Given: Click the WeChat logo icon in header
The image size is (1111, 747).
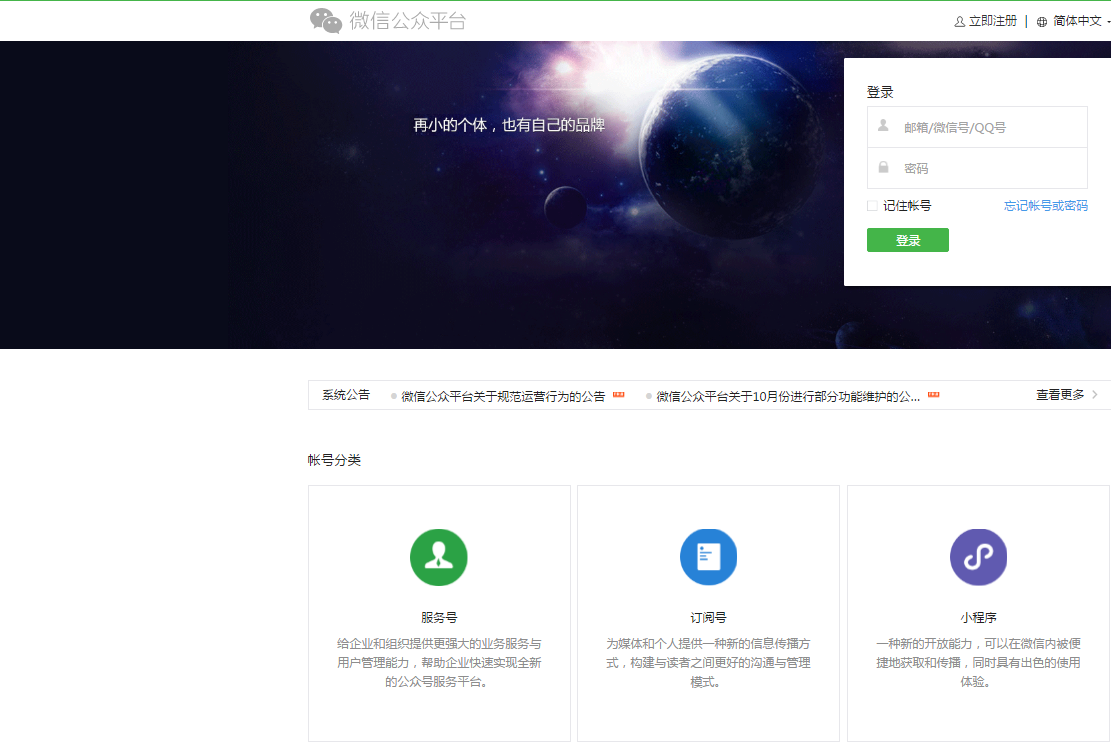Looking at the screenshot, I should coord(326,21).
